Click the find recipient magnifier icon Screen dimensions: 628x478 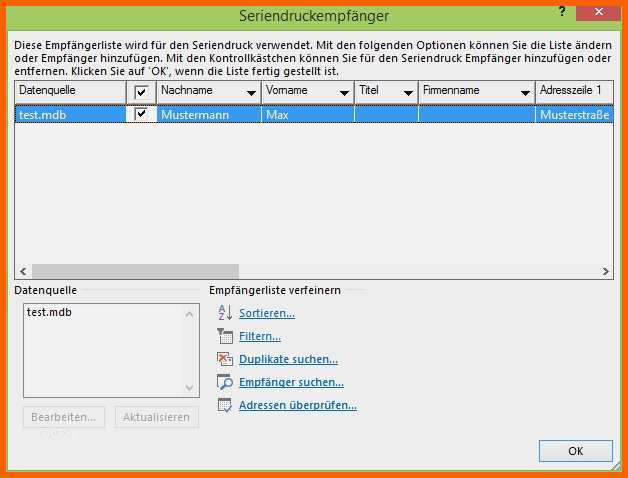(225, 382)
